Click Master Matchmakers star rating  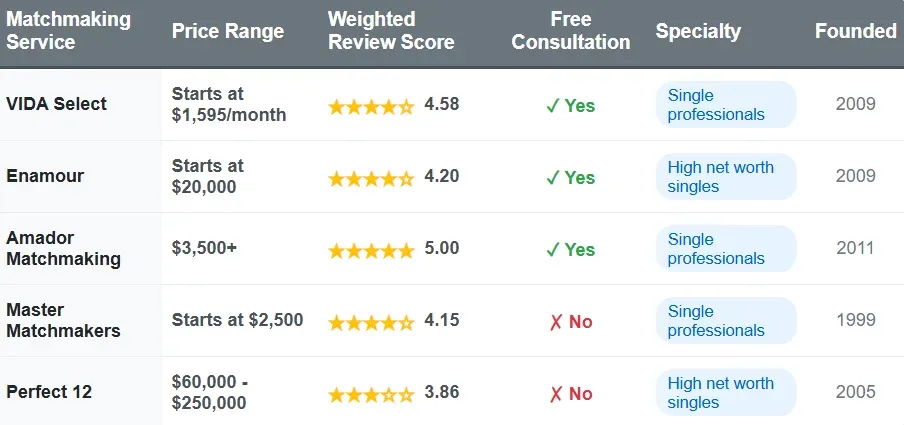[371, 322]
